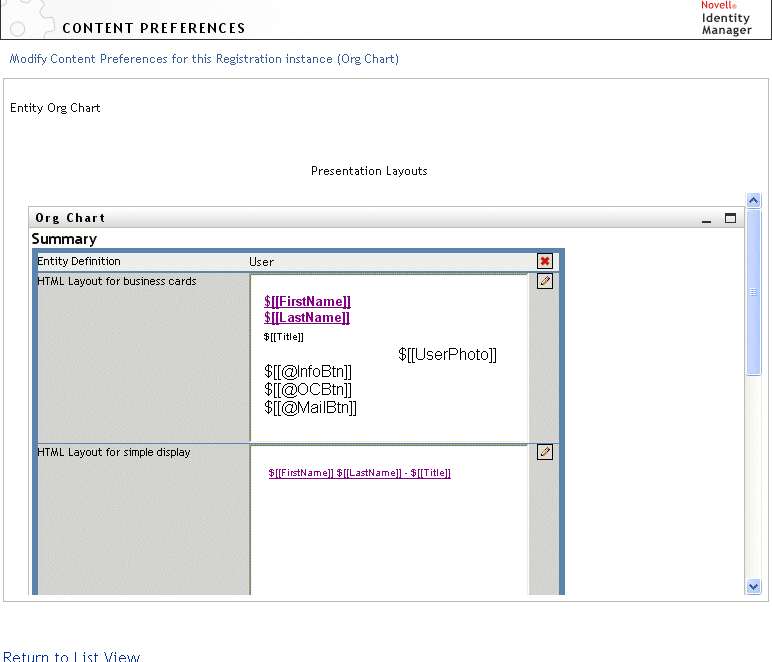The image size is (772, 662).
Task: Click the vertical scrollbar thumb
Action: pyautogui.click(x=753, y=292)
